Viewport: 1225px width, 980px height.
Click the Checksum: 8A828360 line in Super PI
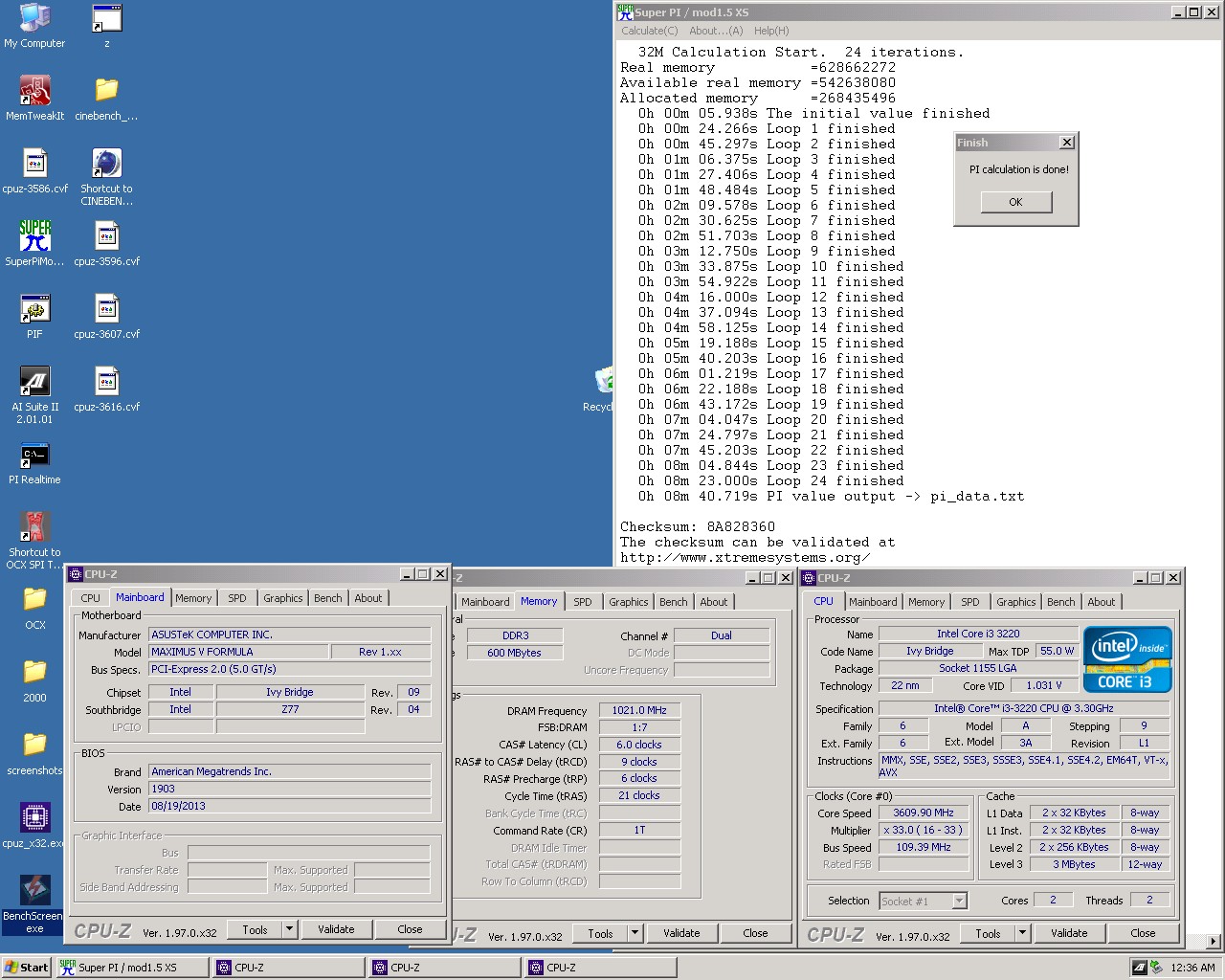tap(698, 526)
